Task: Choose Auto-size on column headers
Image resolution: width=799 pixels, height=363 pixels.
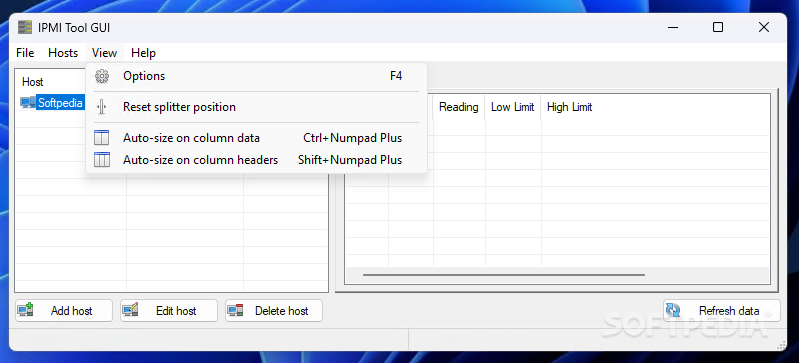Action: point(256,160)
